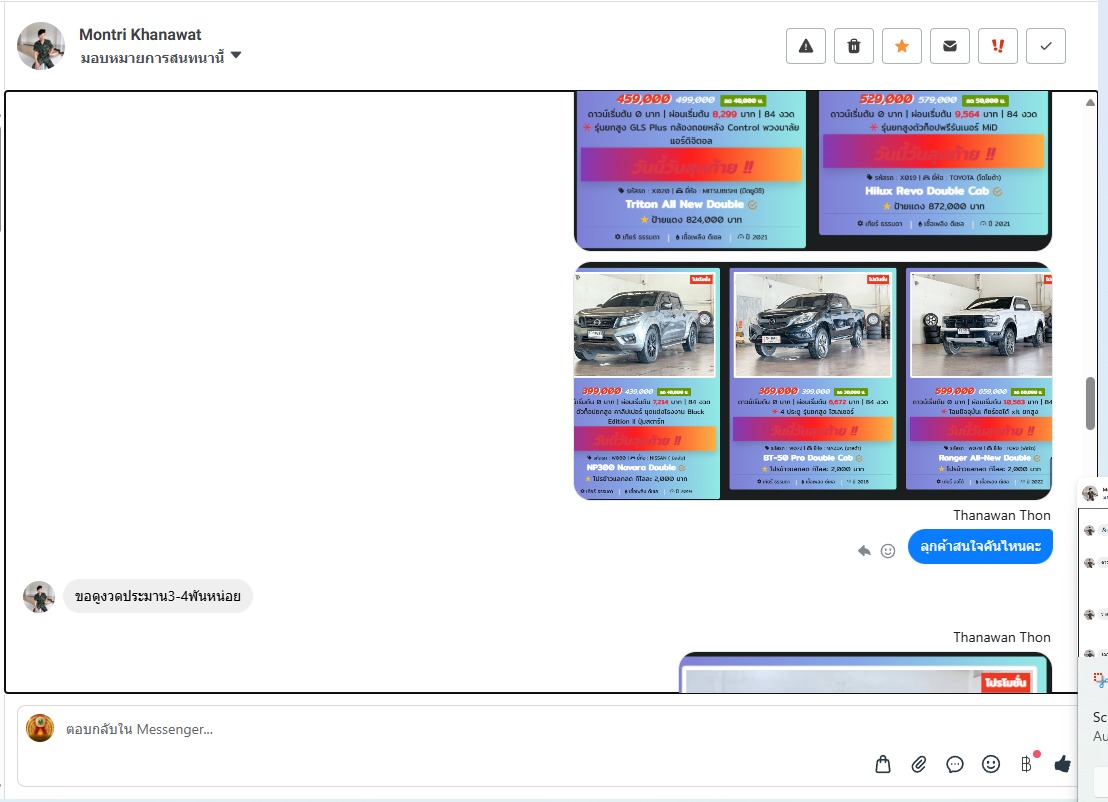Image resolution: width=1108 pixels, height=802 pixels.
Task: Send a thumbs-up like
Action: pyautogui.click(x=1062, y=763)
